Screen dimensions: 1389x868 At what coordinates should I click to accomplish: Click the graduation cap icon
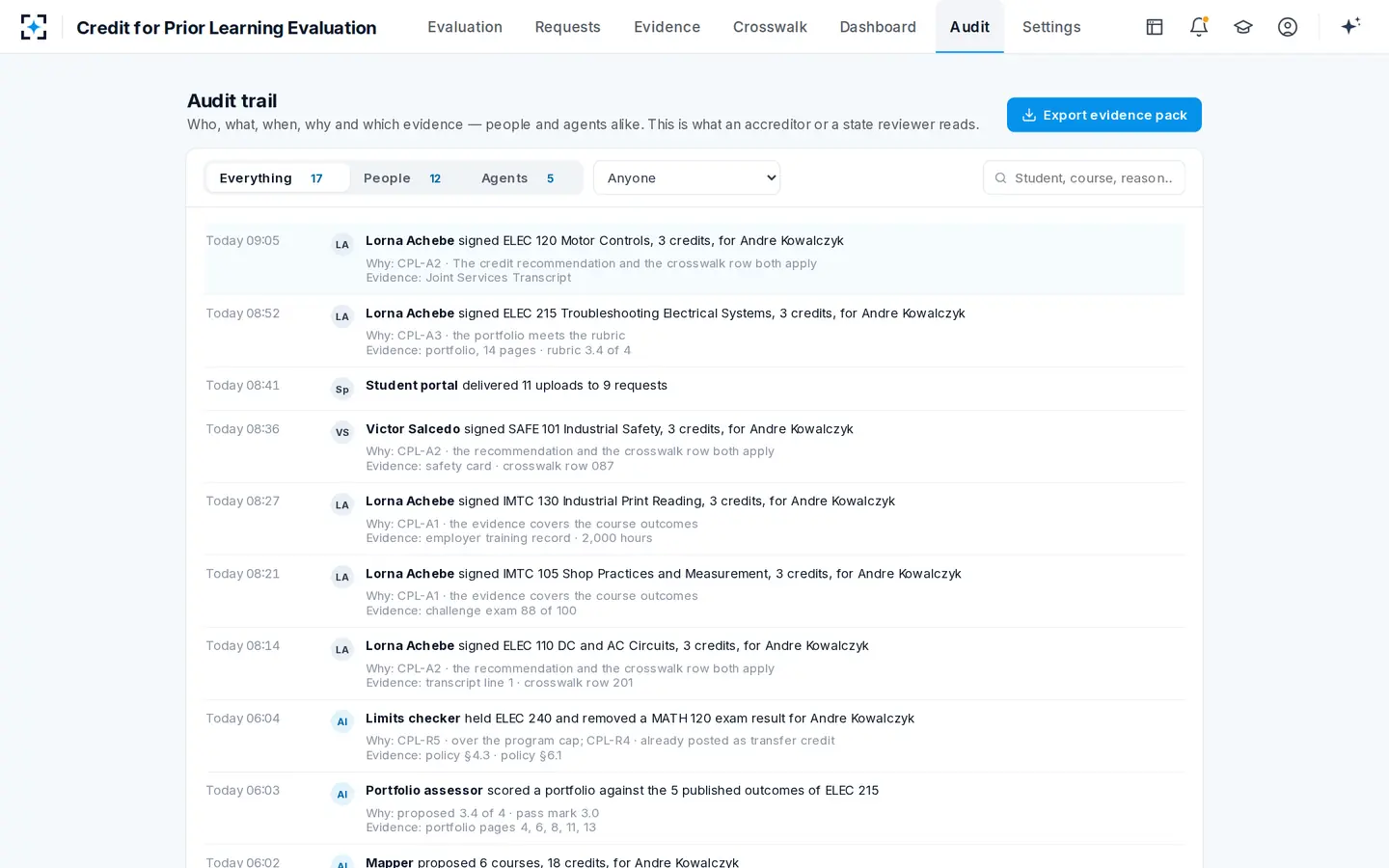click(1243, 27)
